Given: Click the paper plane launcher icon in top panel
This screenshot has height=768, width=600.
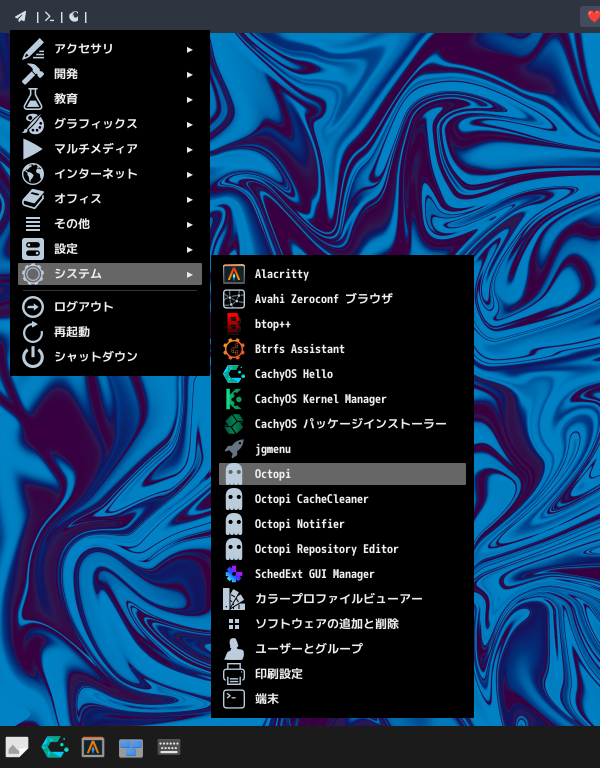Looking at the screenshot, I should pyautogui.click(x=21, y=17).
